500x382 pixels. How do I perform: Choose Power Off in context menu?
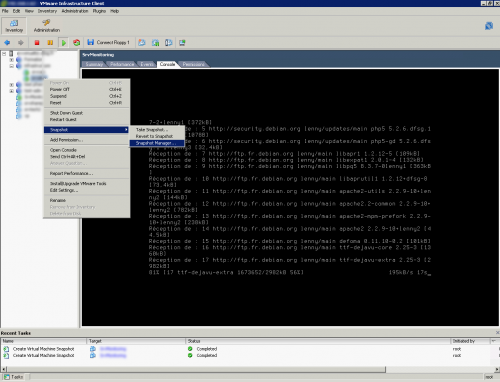pos(87,89)
